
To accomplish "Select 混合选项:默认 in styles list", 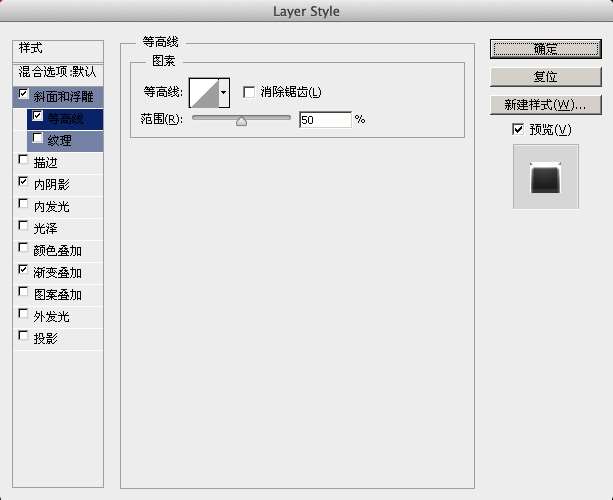I will (x=58, y=72).
